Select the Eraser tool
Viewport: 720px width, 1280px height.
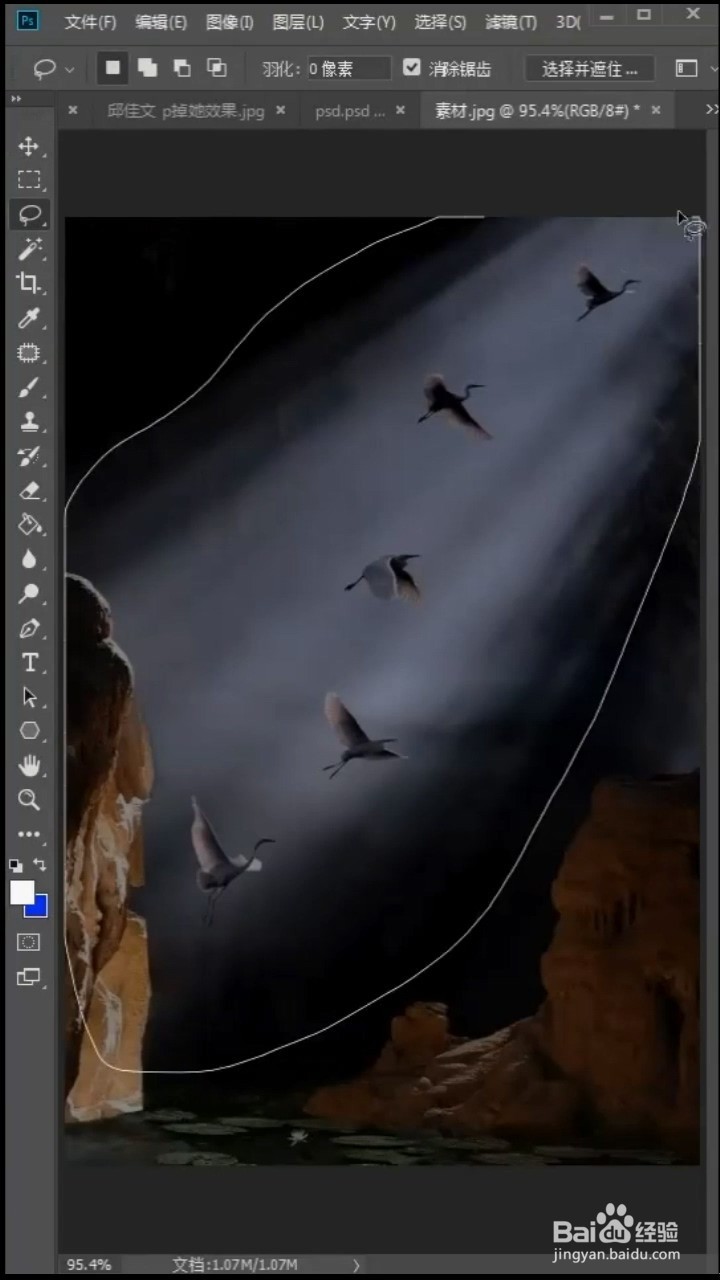click(x=29, y=490)
